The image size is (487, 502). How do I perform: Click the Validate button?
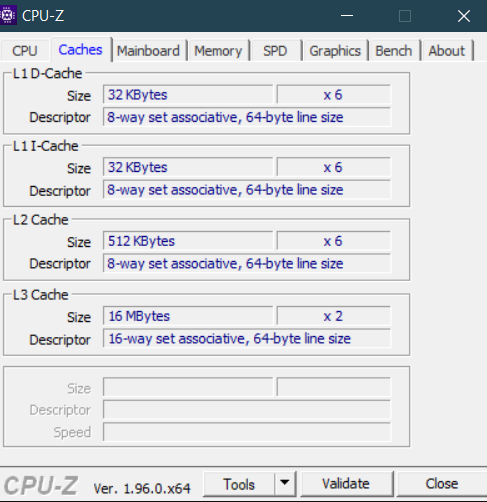click(346, 484)
